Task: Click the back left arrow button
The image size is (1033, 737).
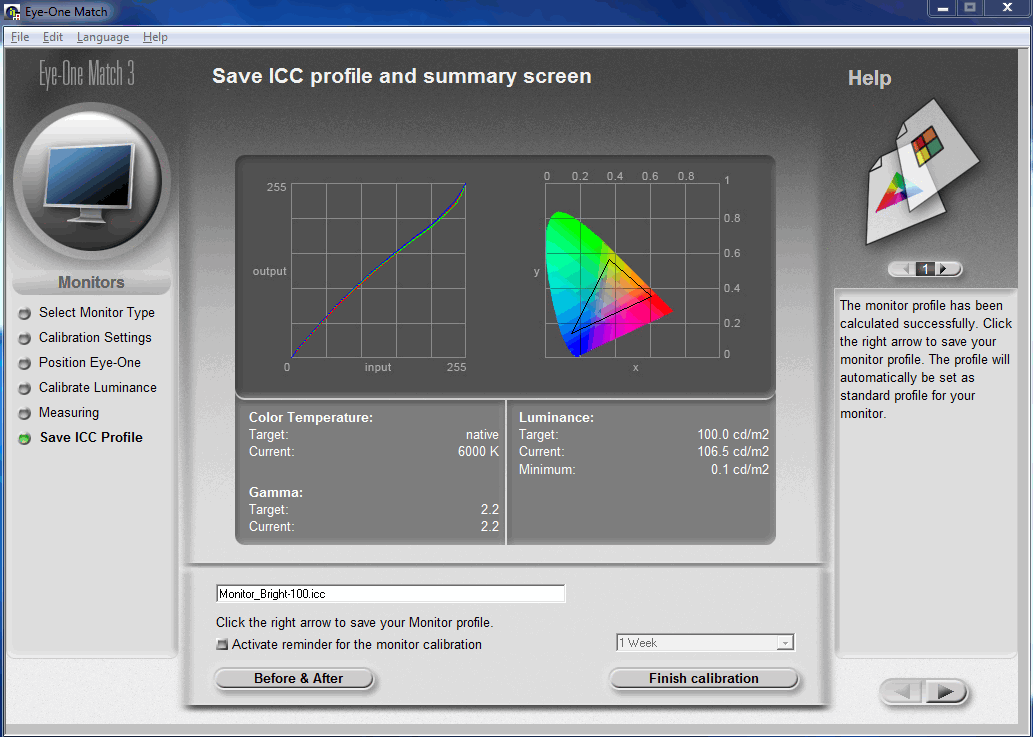Action: 903,692
